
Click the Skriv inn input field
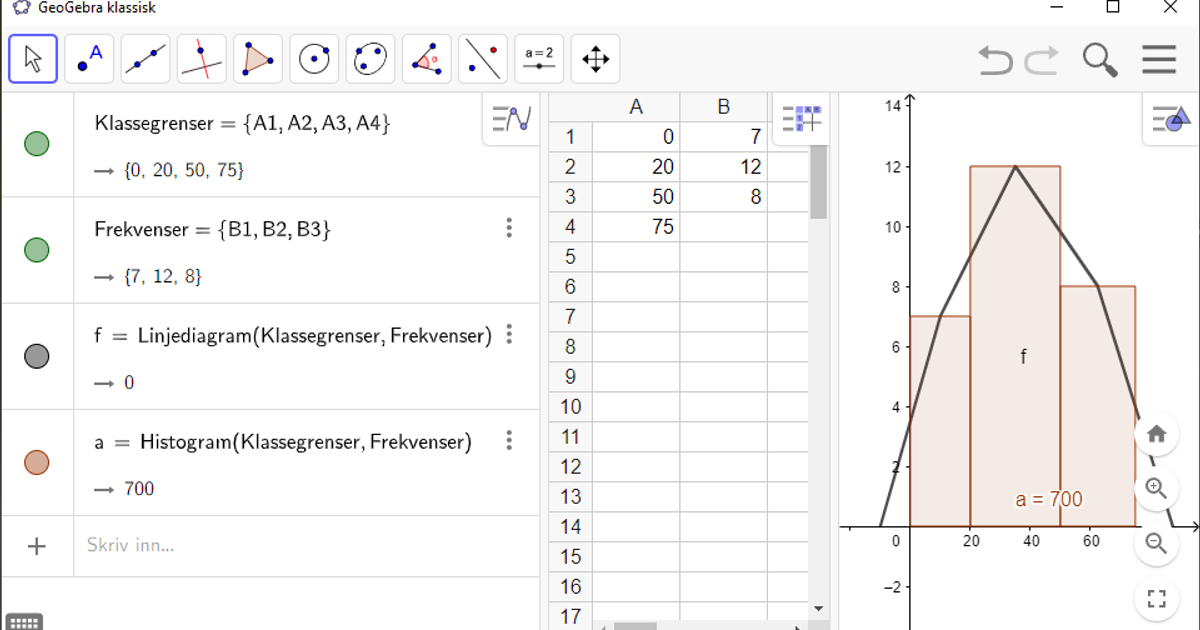(306, 546)
